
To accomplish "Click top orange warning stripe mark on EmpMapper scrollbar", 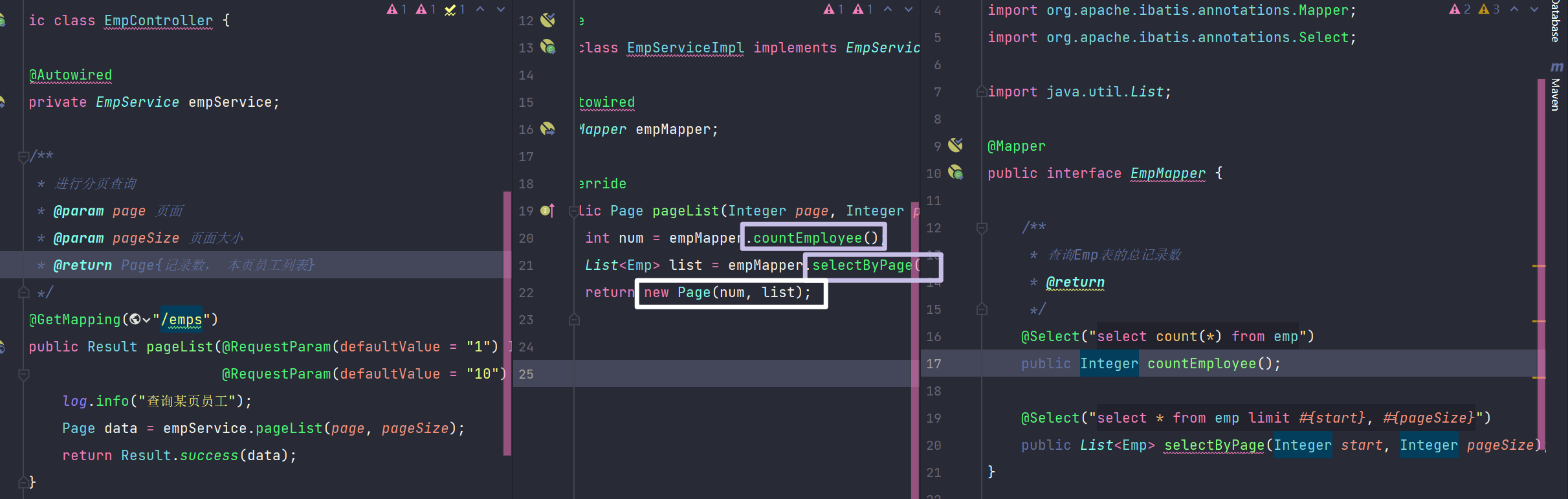I will coord(1539,266).
